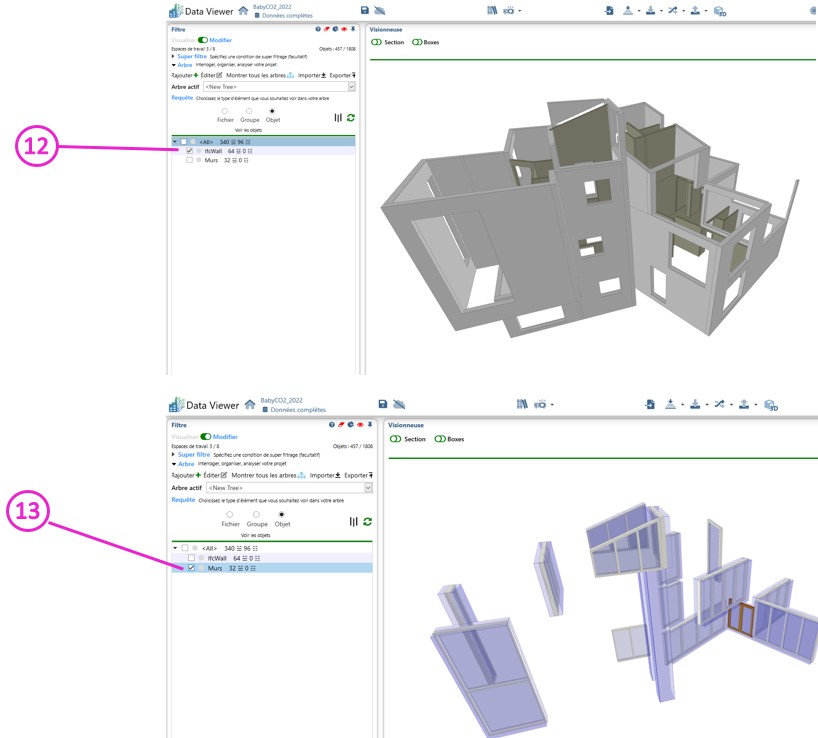The image size is (818, 738).
Task: Collapse the <All> tree node in the top panel
Action: [175, 142]
